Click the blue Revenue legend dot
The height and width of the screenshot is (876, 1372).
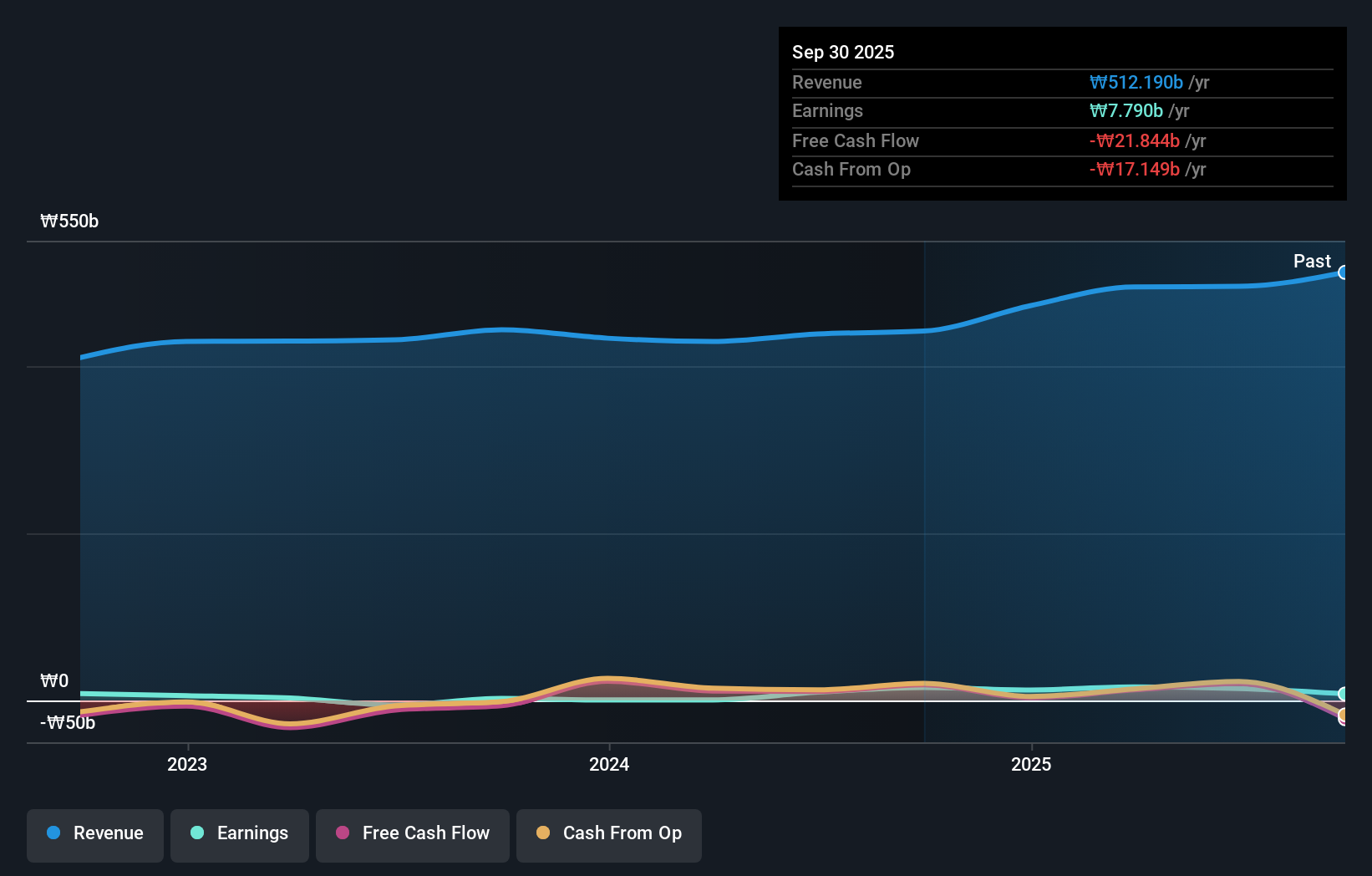pos(54,833)
